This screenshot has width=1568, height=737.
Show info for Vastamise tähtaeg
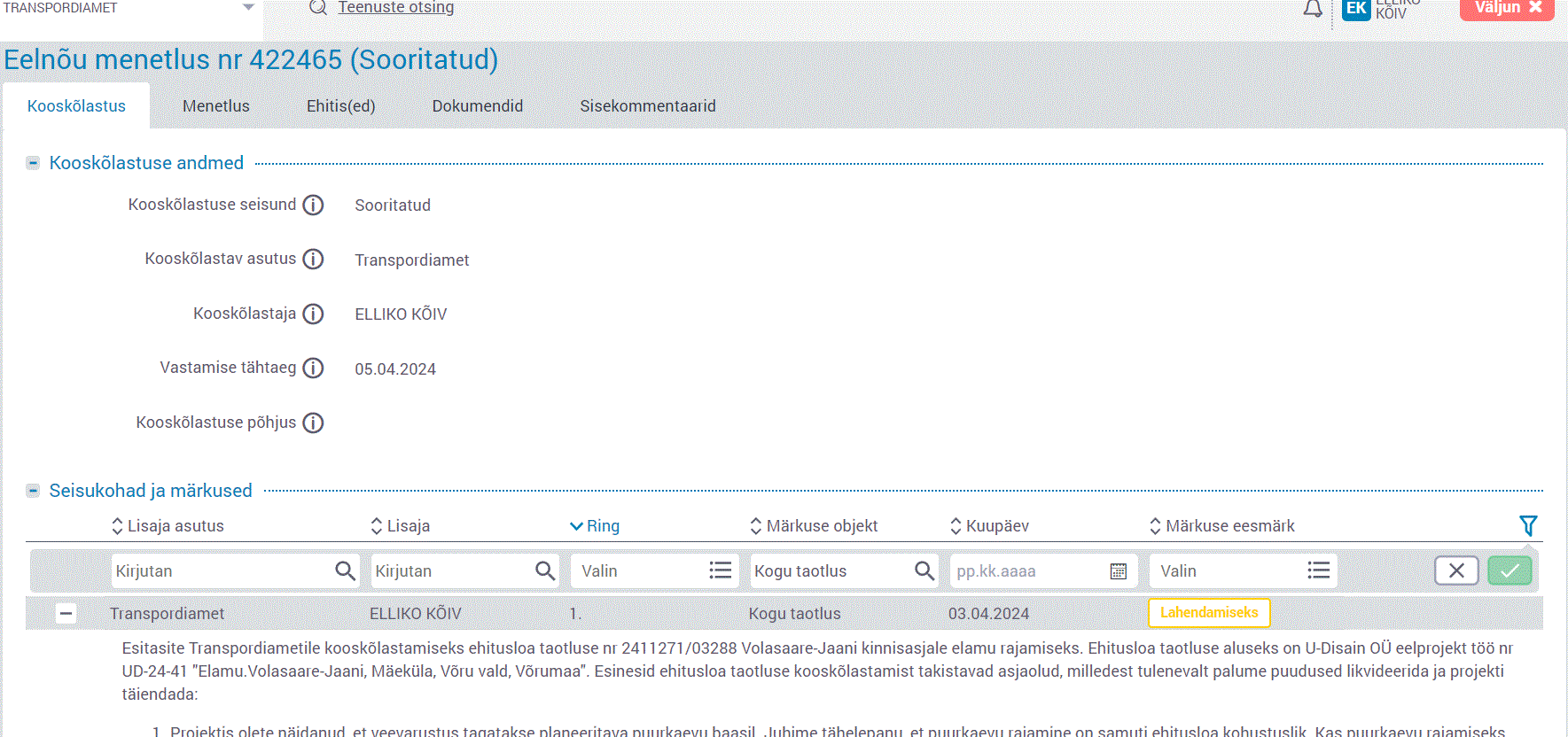[x=313, y=368]
